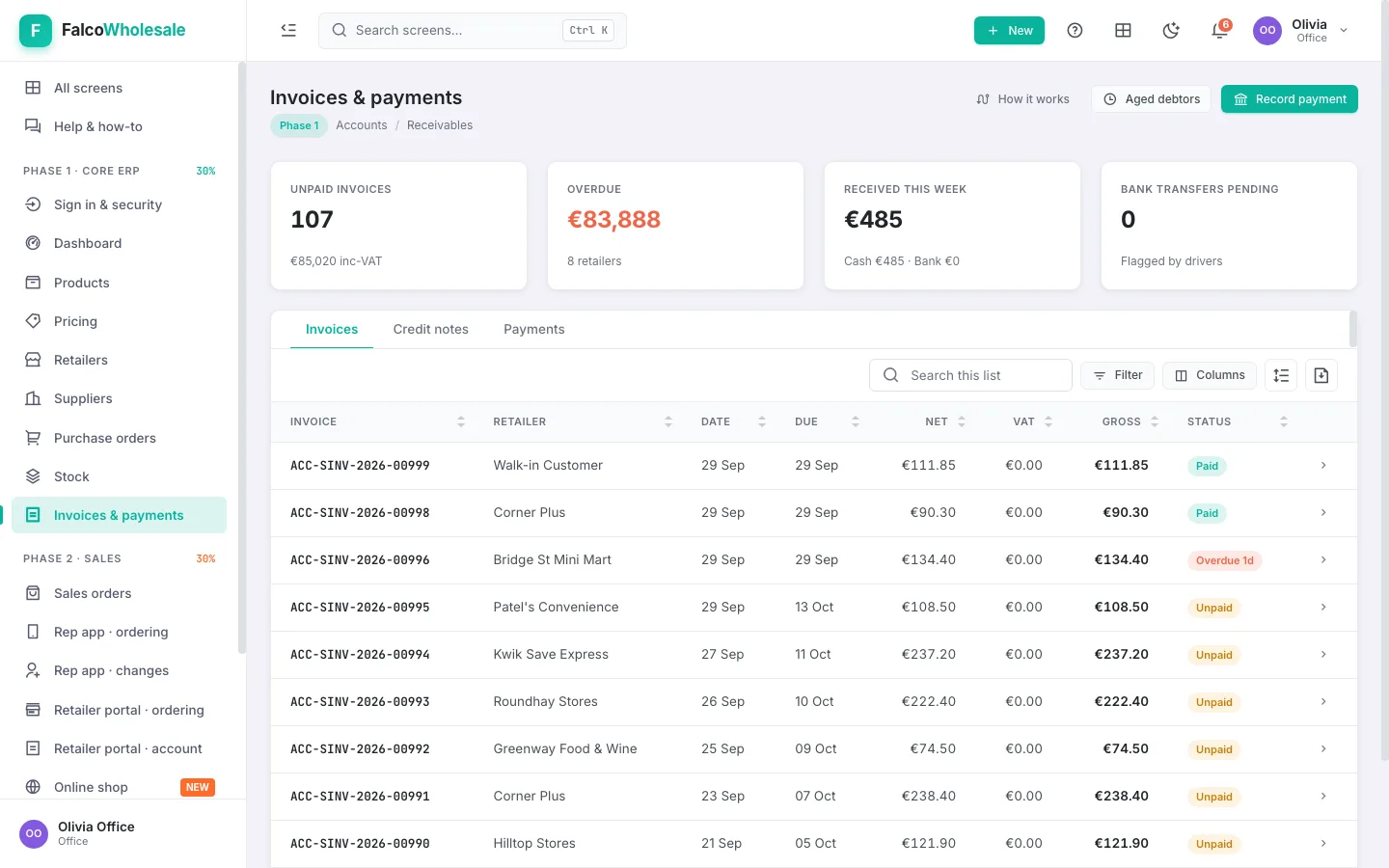Collapse the sidebar with the menu toggle icon

(x=288, y=30)
